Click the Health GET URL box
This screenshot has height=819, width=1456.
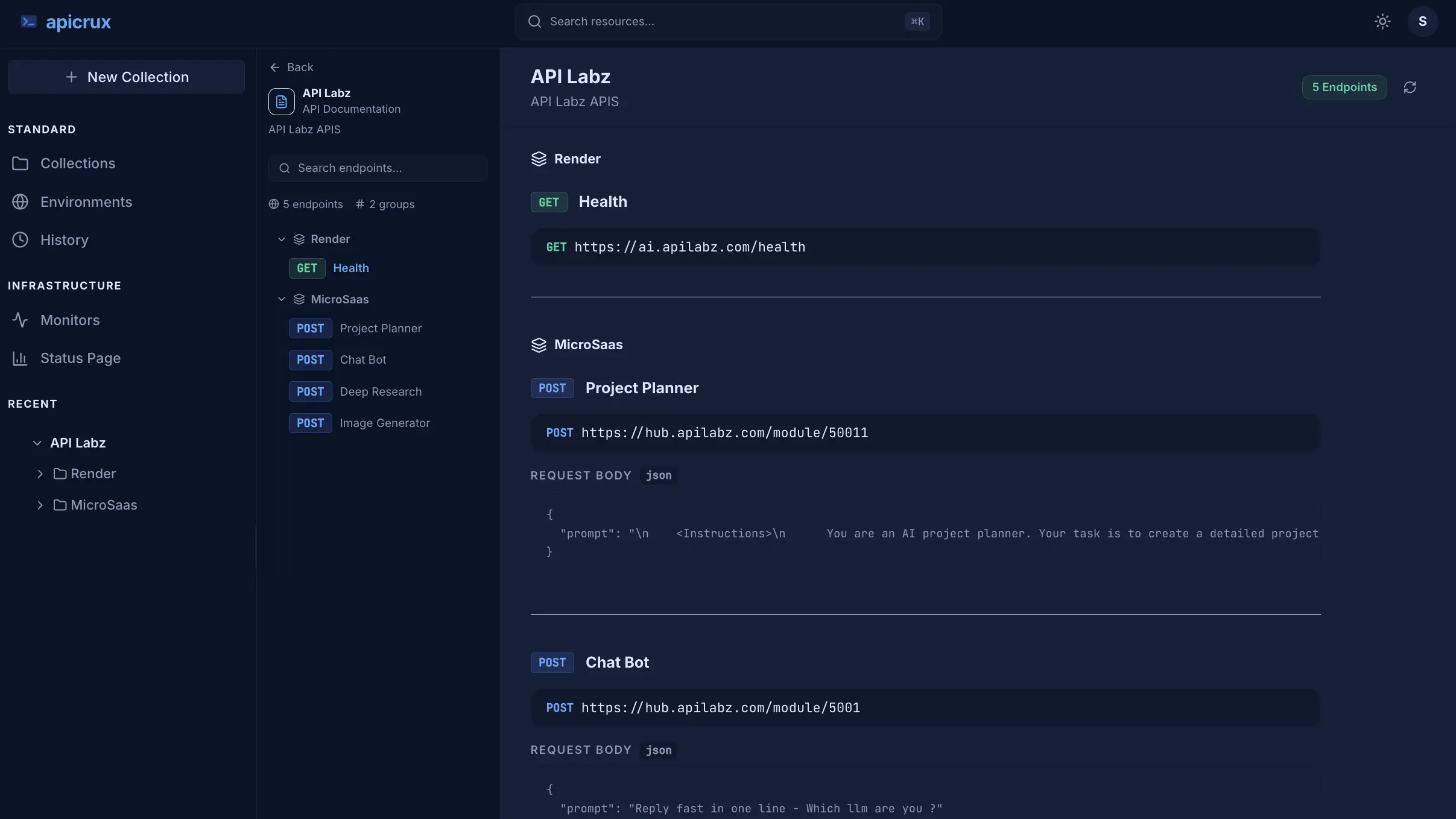[925, 247]
